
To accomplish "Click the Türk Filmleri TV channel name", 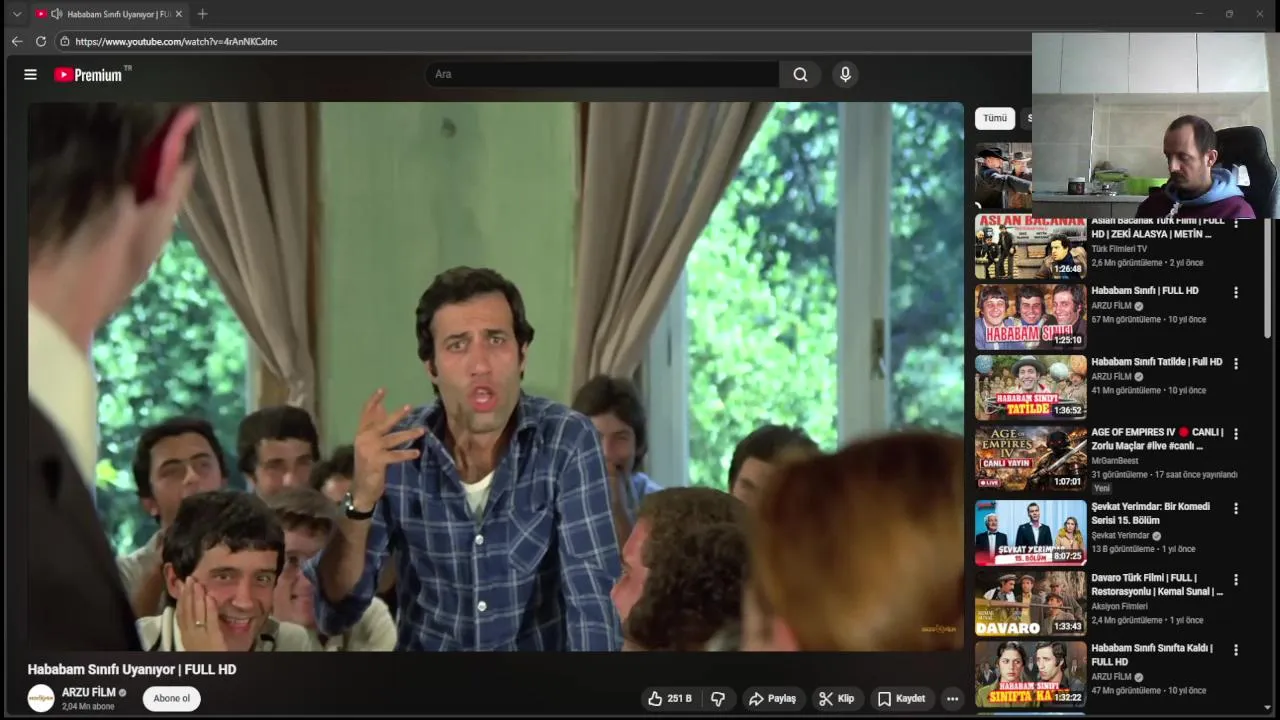I will [x=1119, y=249].
